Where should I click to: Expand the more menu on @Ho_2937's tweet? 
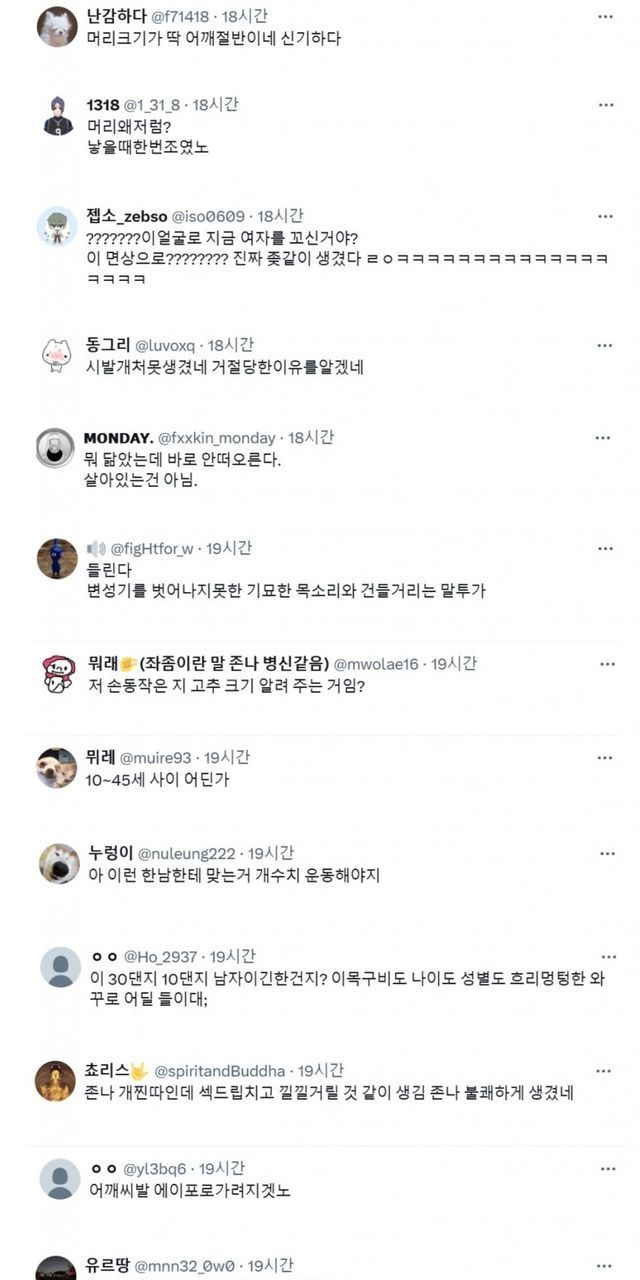606,957
